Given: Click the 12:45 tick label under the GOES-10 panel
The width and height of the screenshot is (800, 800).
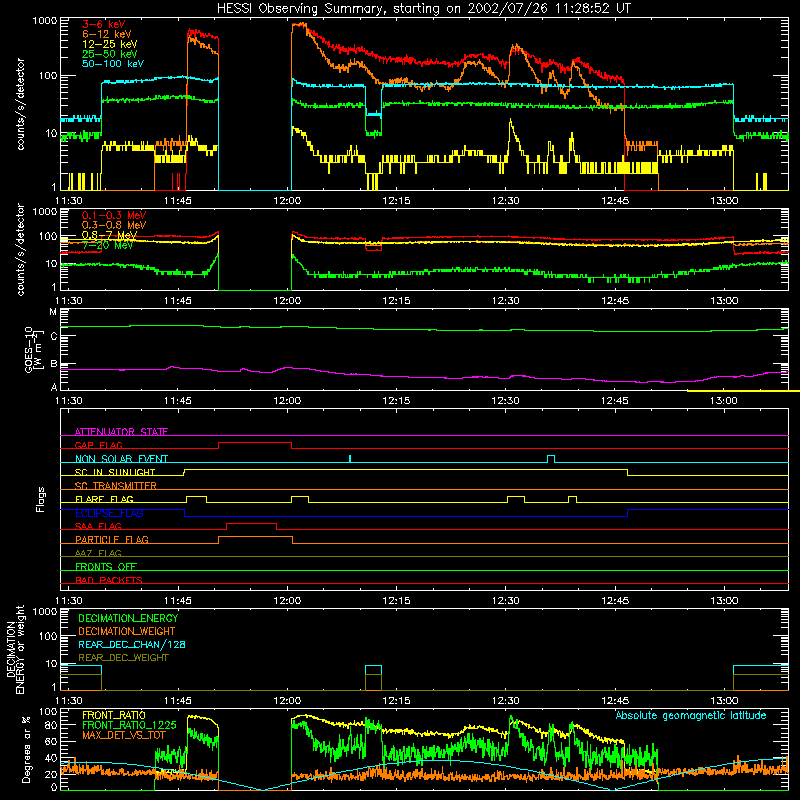Looking at the screenshot, I should click(x=615, y=401).
